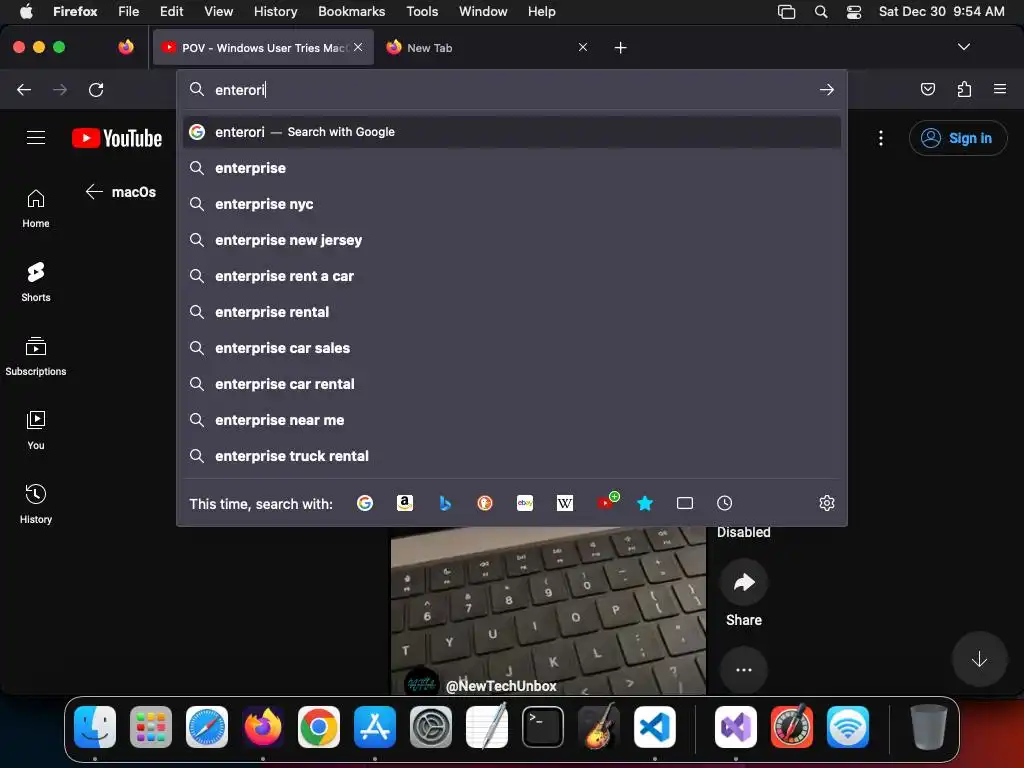Viewport: 1024px width, 768px height.
Task: Select 'enterprise car rental' suggestion
Action: [x=511, y=383]
